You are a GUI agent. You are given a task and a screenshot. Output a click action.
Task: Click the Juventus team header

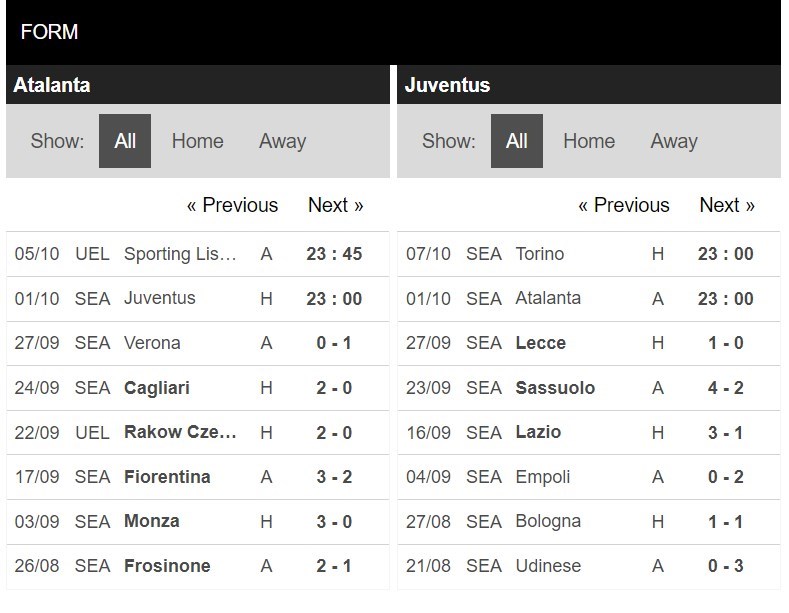448,85
